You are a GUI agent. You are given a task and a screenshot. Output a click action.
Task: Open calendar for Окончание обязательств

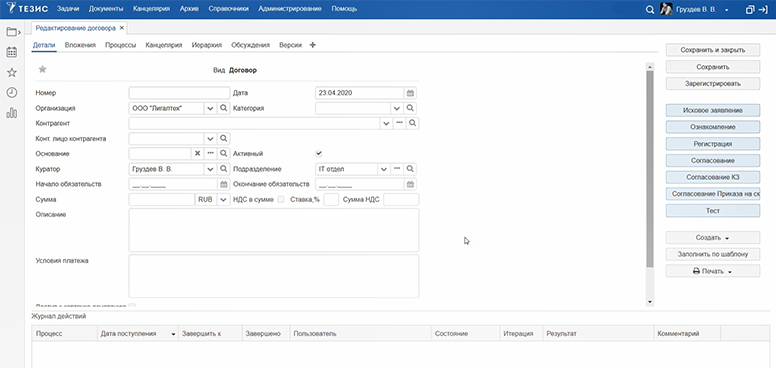tap(410, 184)
